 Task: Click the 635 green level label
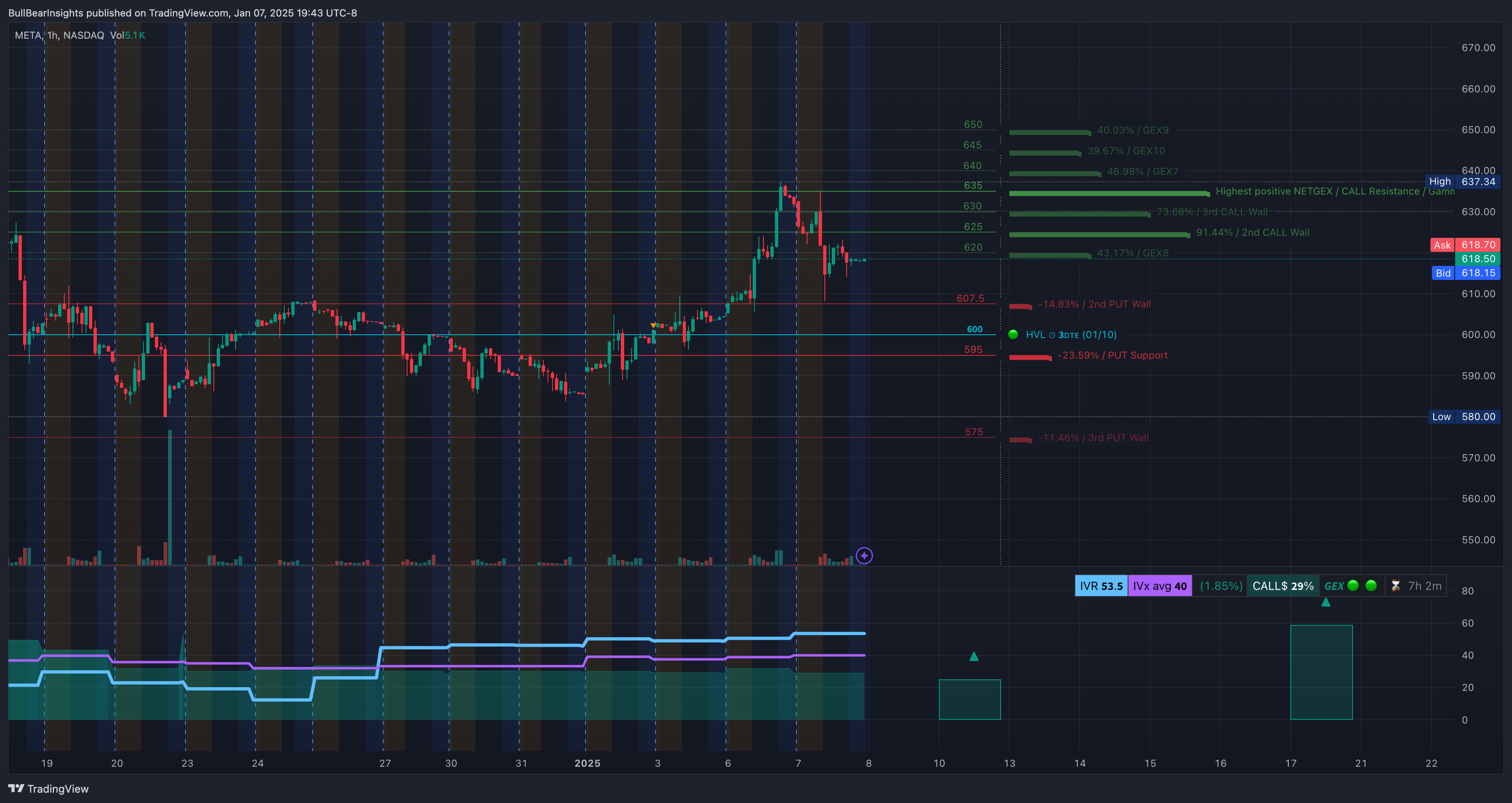tap(973, 185)
